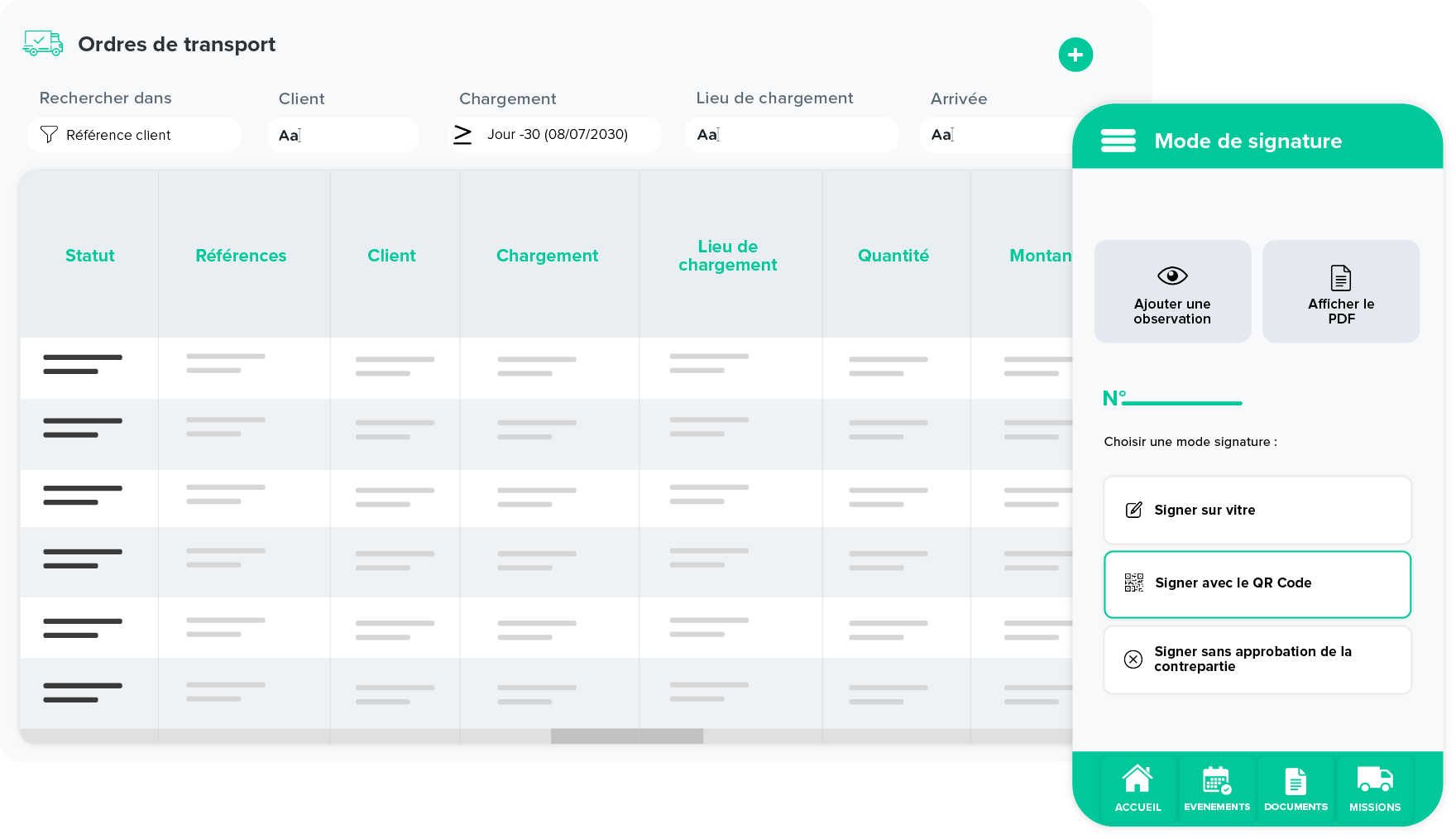Click the pencil icon of Signer sur vitre
1456x839 pixels.
click(1134, 510)
